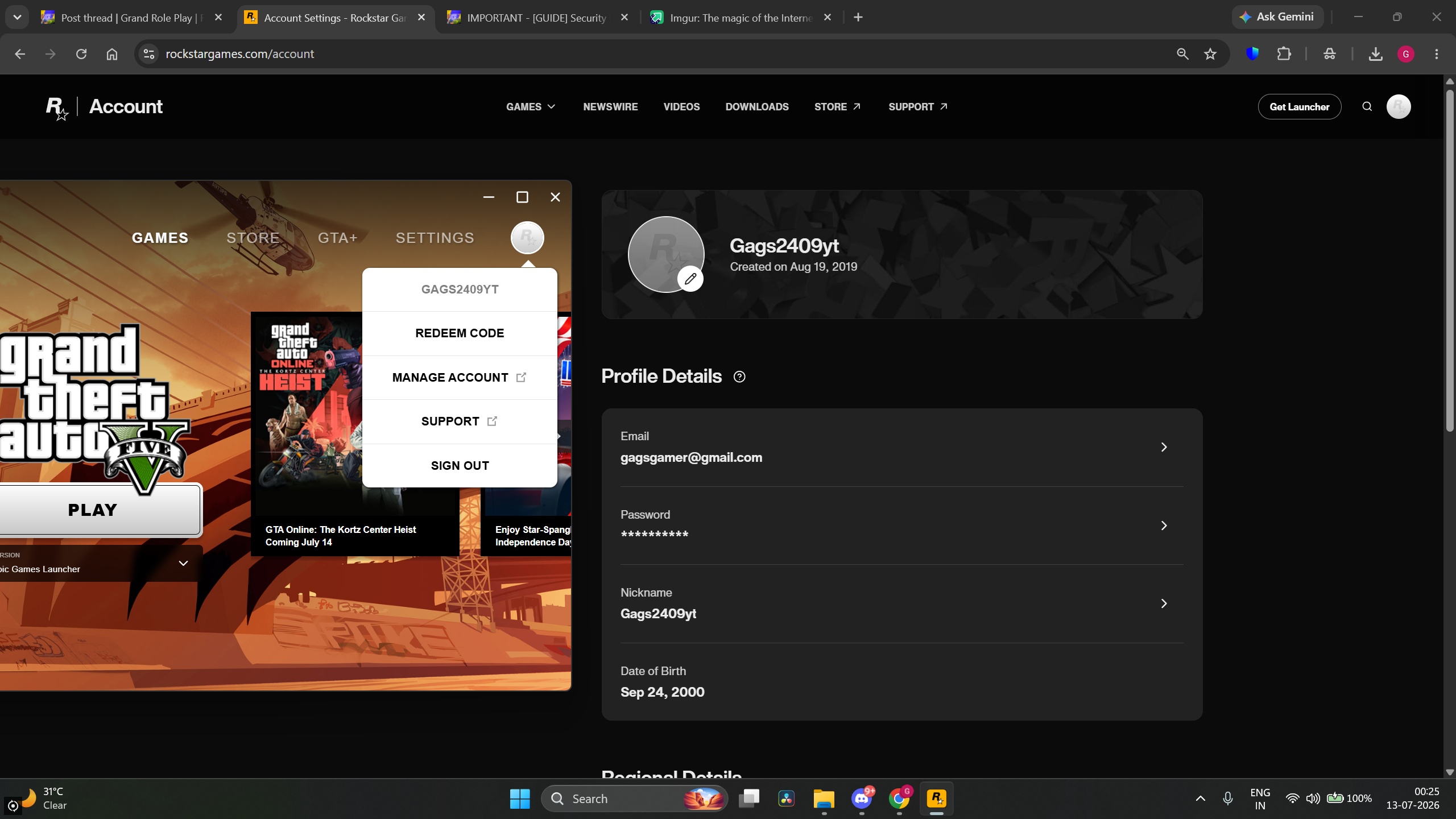
Task: Open Wi-Fi network settings in tray
Action: click(x=1293, y=799)
